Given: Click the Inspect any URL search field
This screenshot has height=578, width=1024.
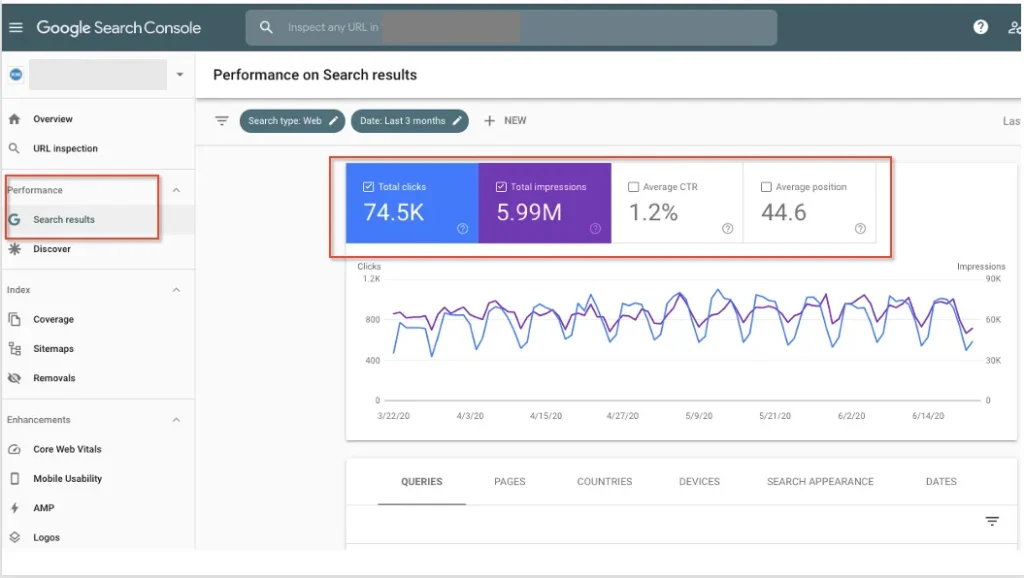Looking at the screenshot, I should (x=511, y=27).
